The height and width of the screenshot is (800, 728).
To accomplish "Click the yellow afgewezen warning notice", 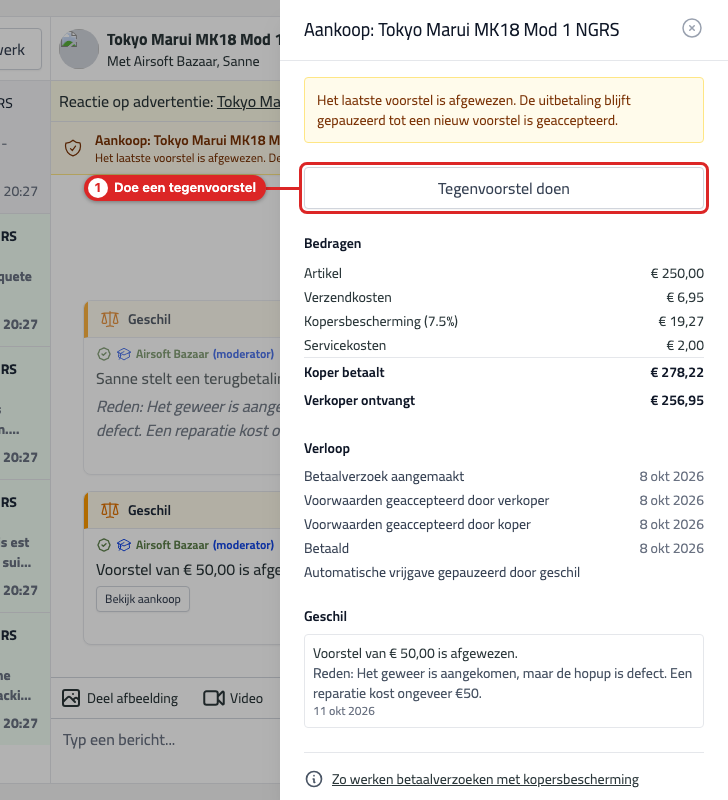I will [504, 110].
